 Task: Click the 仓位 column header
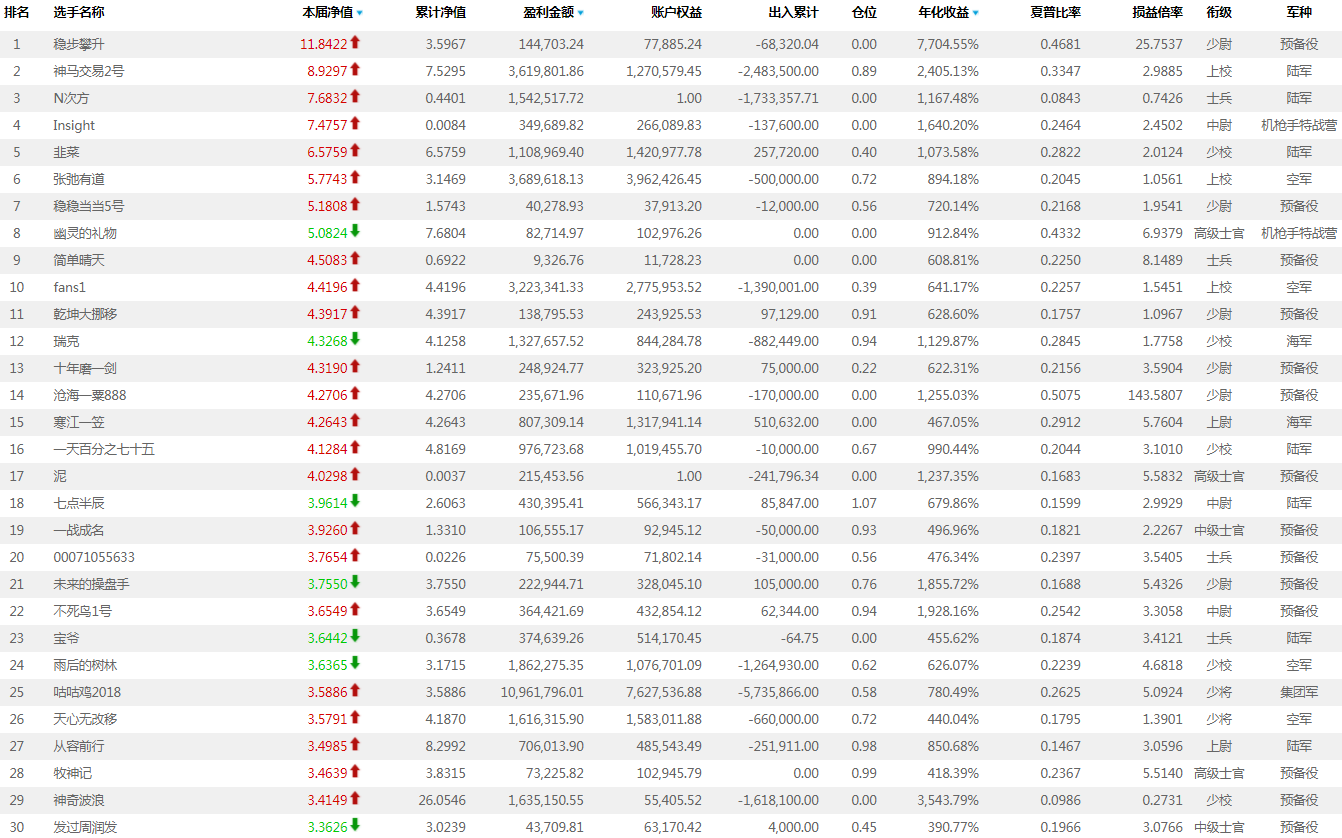[x=864, y=13]
